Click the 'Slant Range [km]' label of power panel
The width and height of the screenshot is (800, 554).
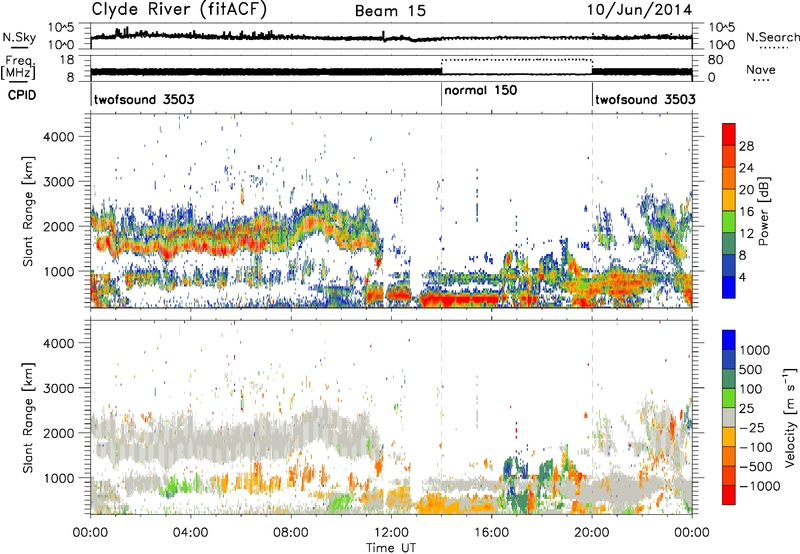pyautogui.click(x=28, y=211)
